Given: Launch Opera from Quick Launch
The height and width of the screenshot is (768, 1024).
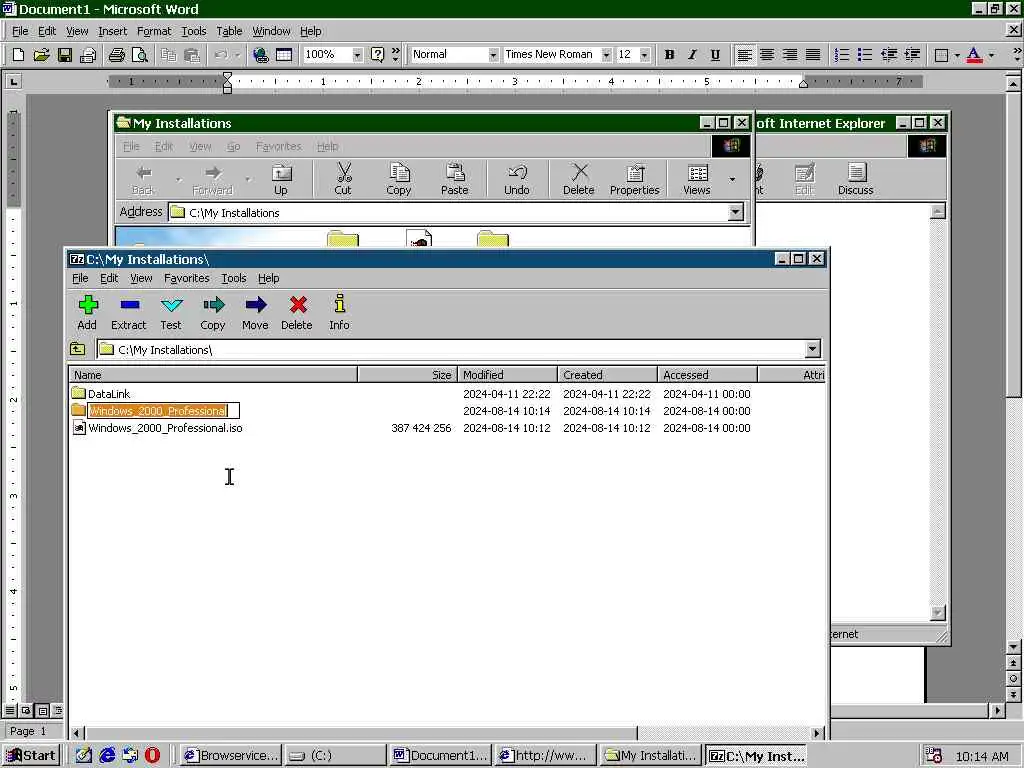Looking at the screenshot, I should pos(152,756).
